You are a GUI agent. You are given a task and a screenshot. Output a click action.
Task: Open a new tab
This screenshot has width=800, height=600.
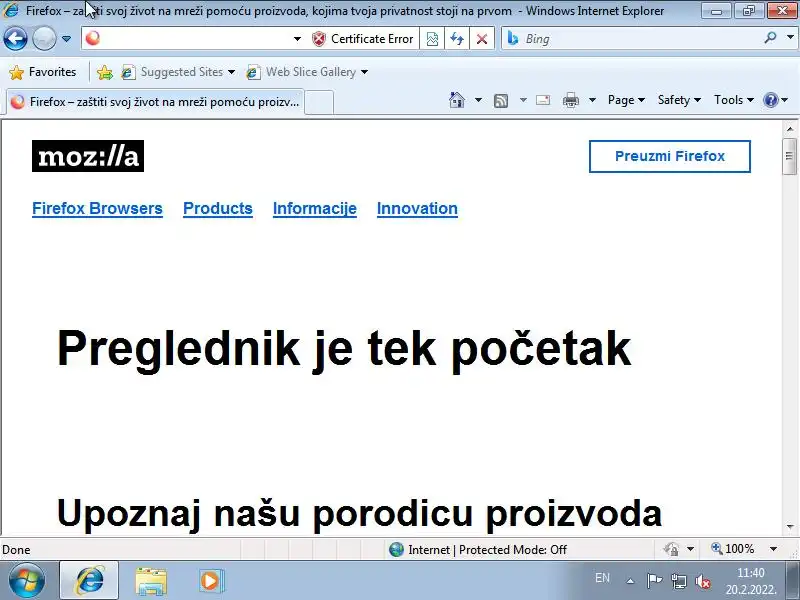coord(319,102)
